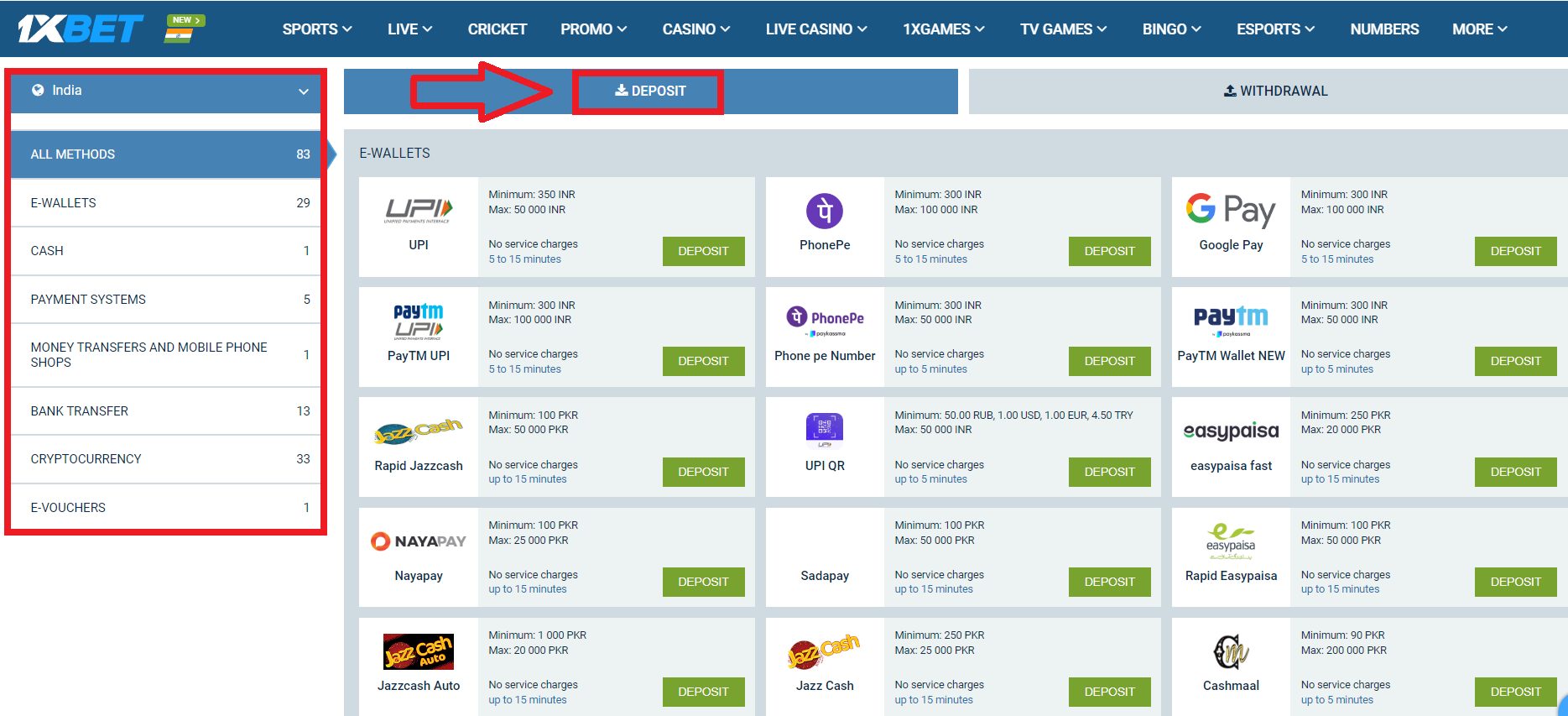Screen dimensions: 1568x716
Task: Open the BINGO dropdown menu
Action: tap(1171, 29)
